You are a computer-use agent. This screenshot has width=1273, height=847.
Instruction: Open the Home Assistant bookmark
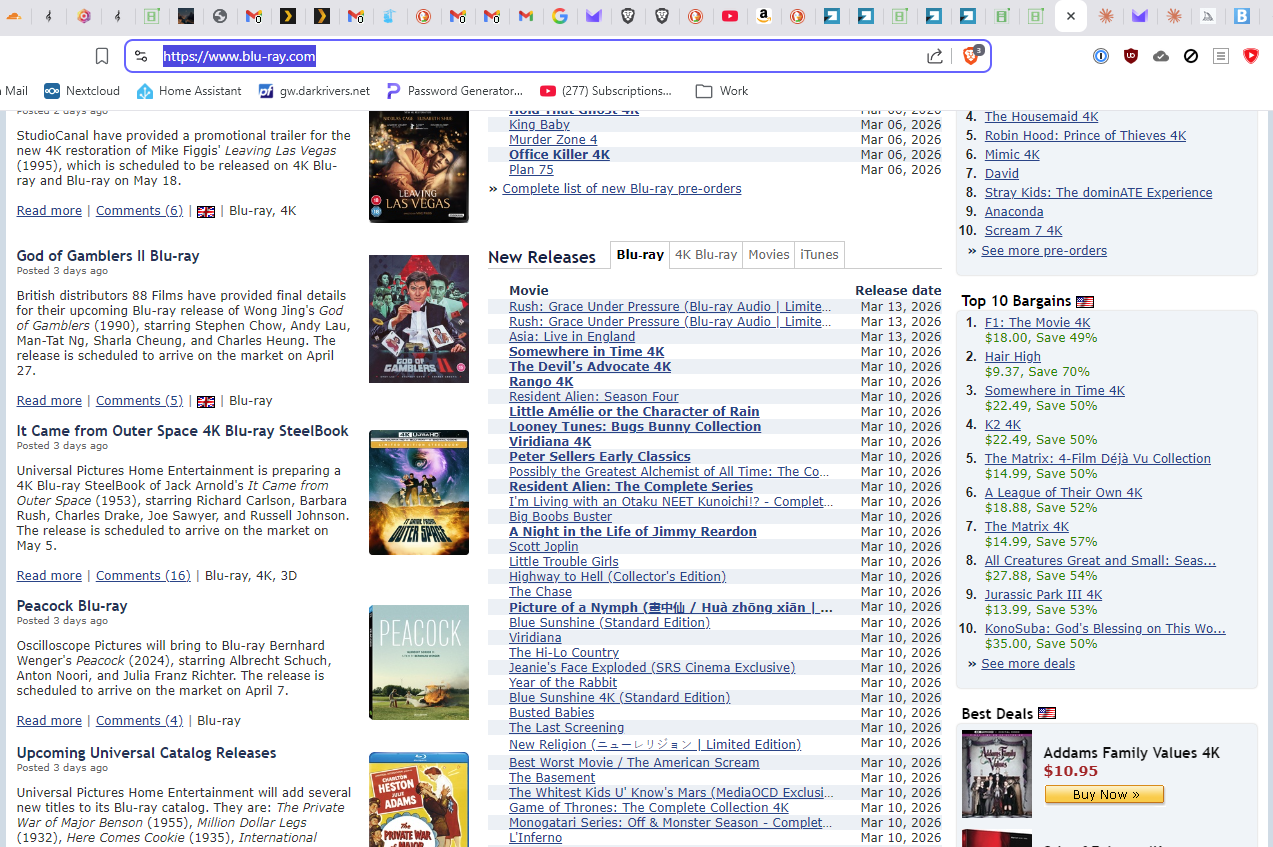tap(189, 91)
